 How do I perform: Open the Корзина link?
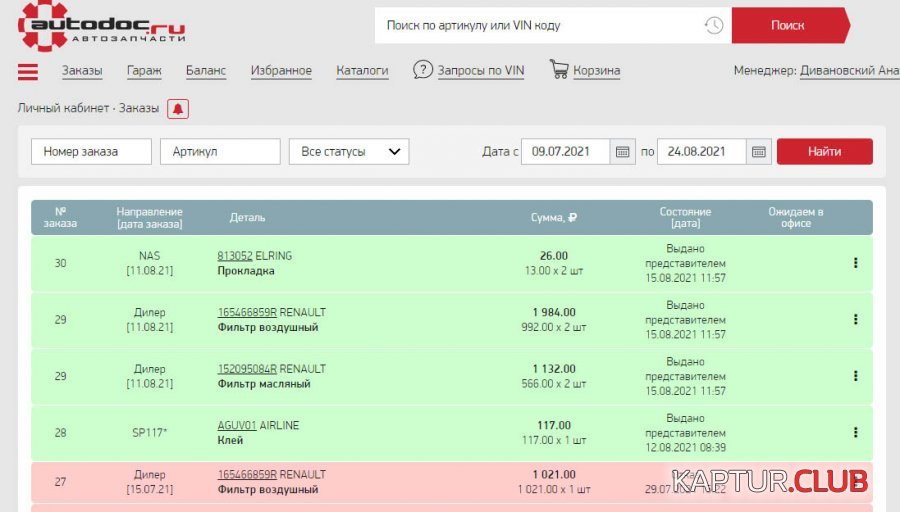tap(596, 71)
